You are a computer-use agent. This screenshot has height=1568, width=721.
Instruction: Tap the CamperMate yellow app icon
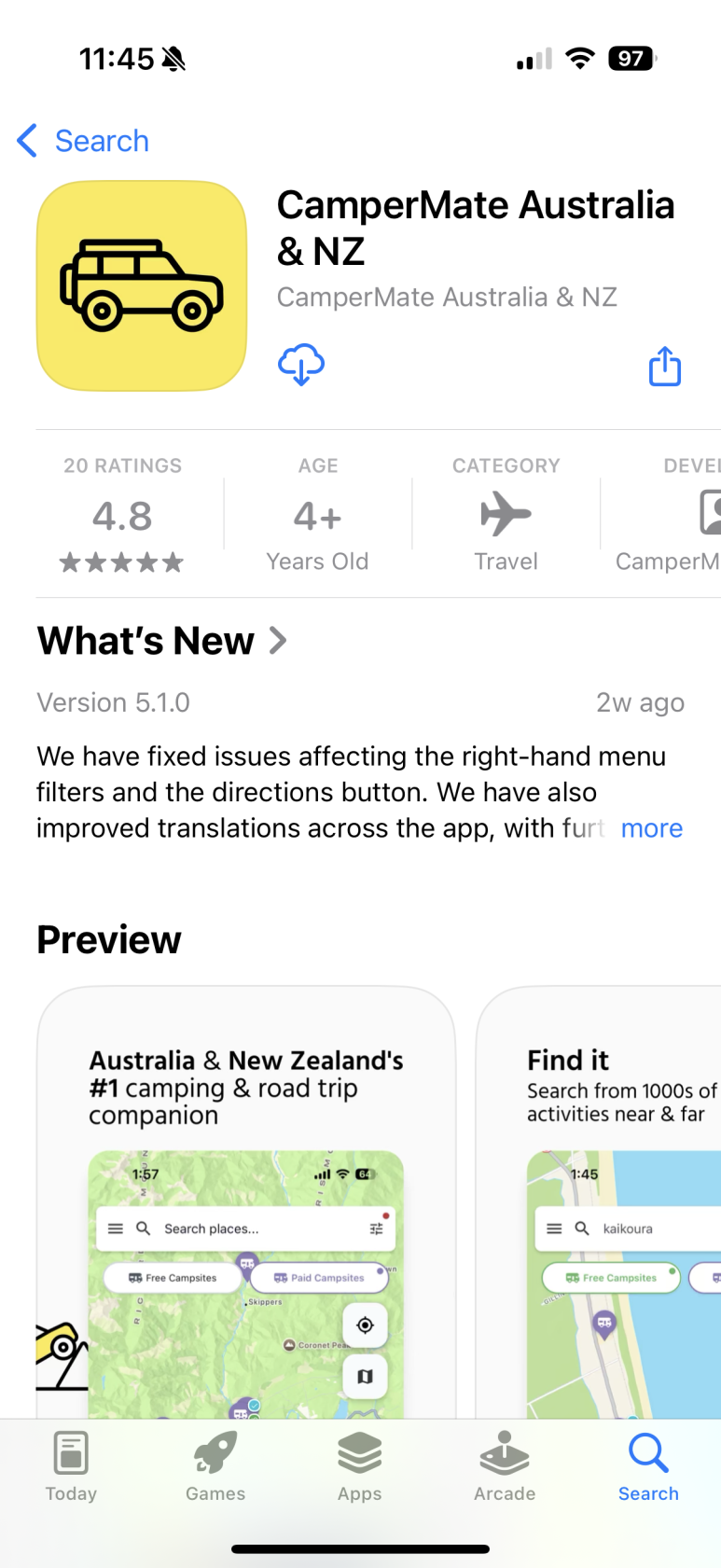click(x=142, y=285)
